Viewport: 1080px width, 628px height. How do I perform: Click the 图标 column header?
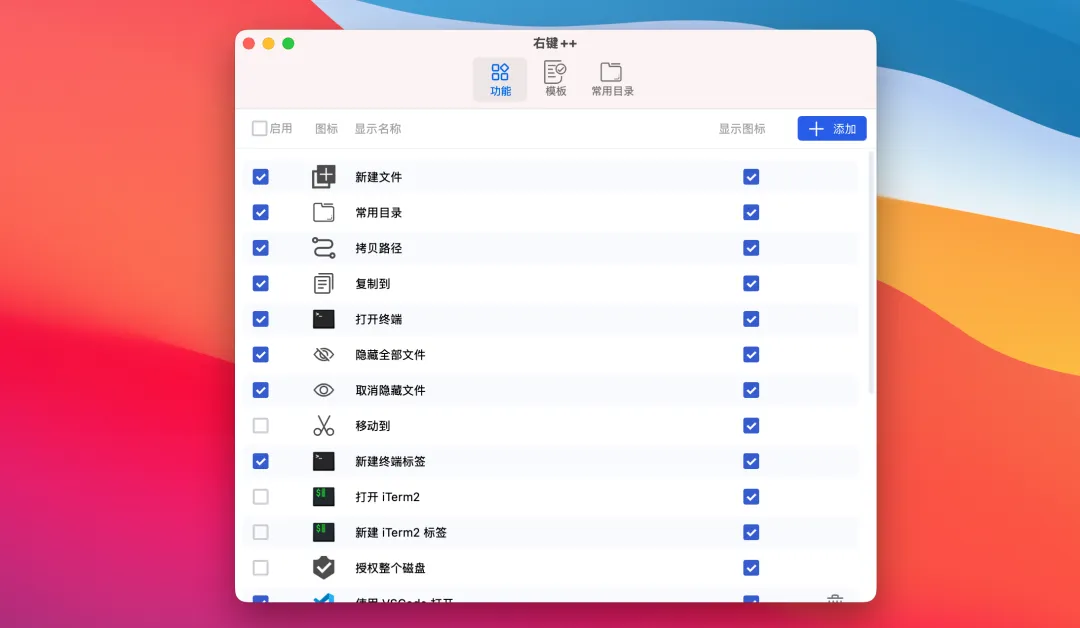tap(326, 129)
